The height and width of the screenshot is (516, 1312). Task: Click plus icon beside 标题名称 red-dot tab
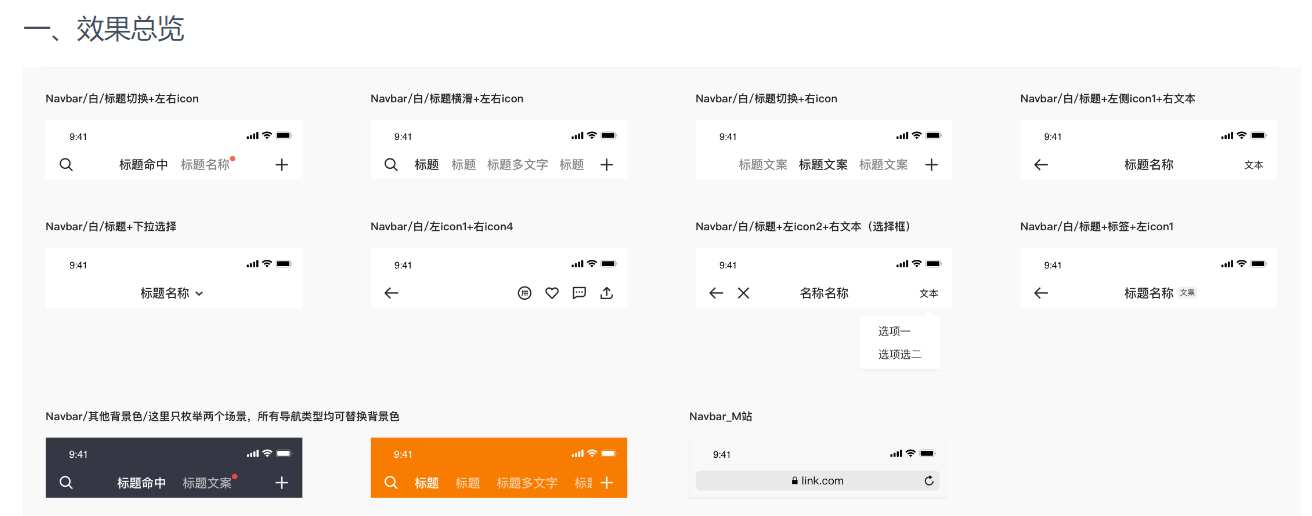tap(282, 165)
